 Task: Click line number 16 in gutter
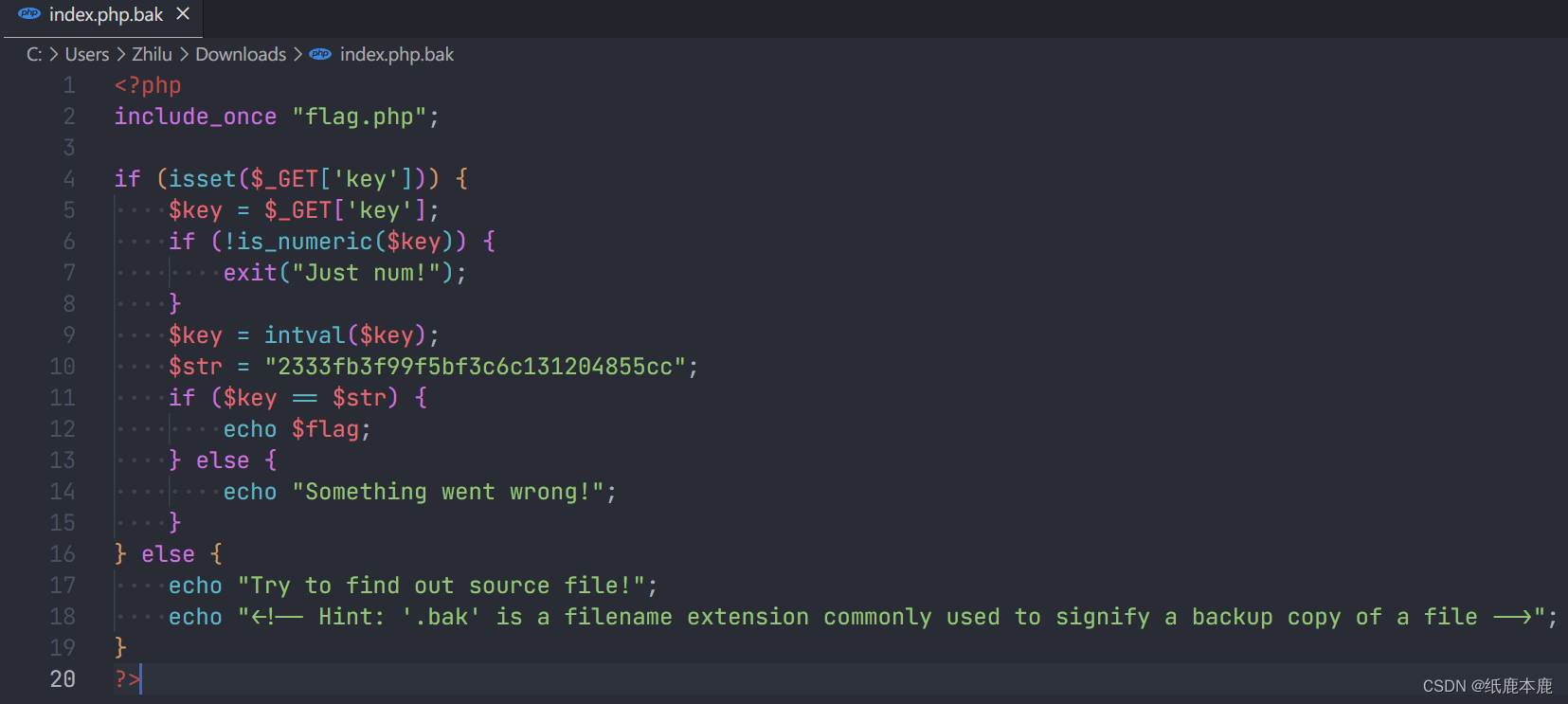63,554
